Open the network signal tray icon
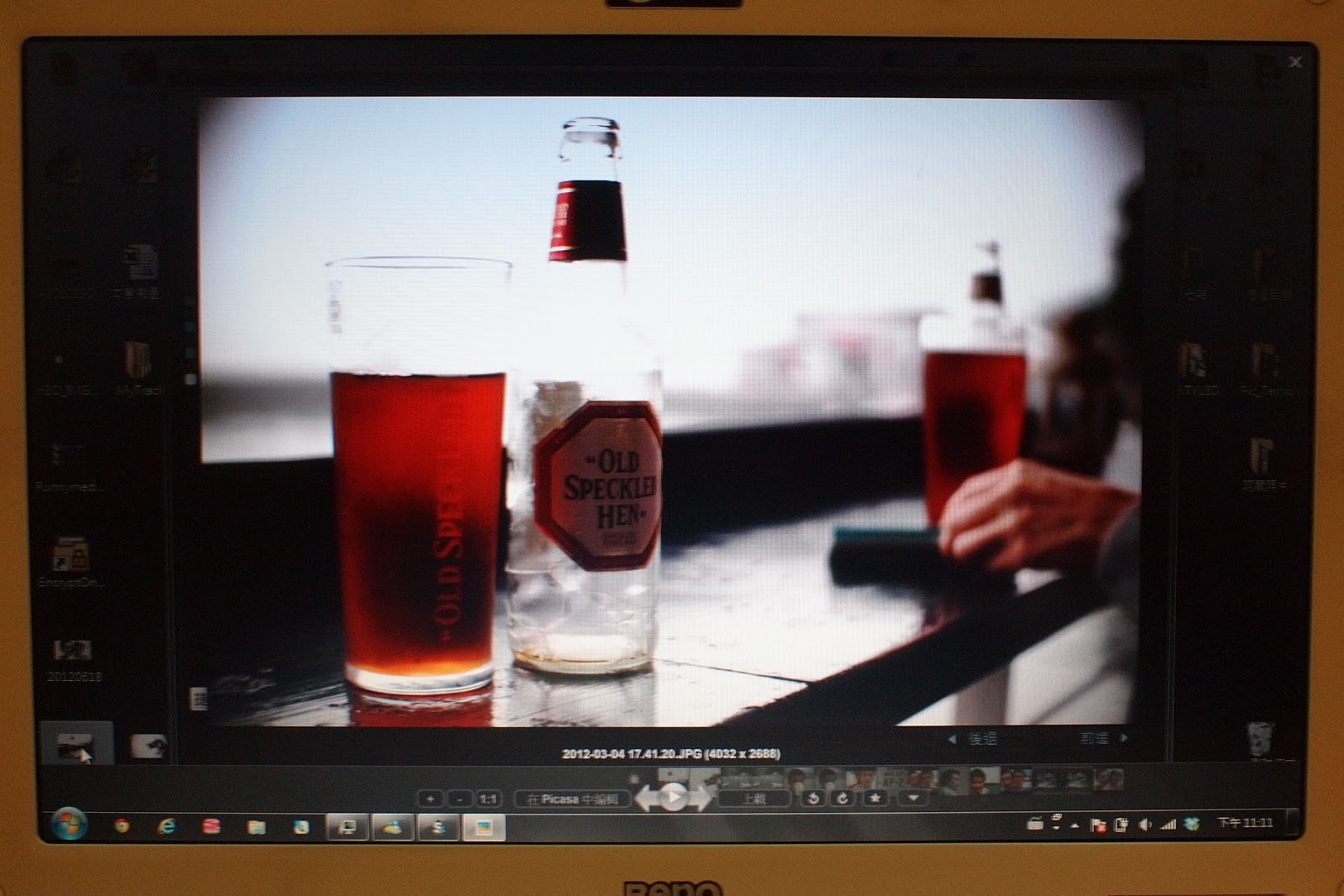The height and width of the screenshot is (896, 1344). [1168, 825]
